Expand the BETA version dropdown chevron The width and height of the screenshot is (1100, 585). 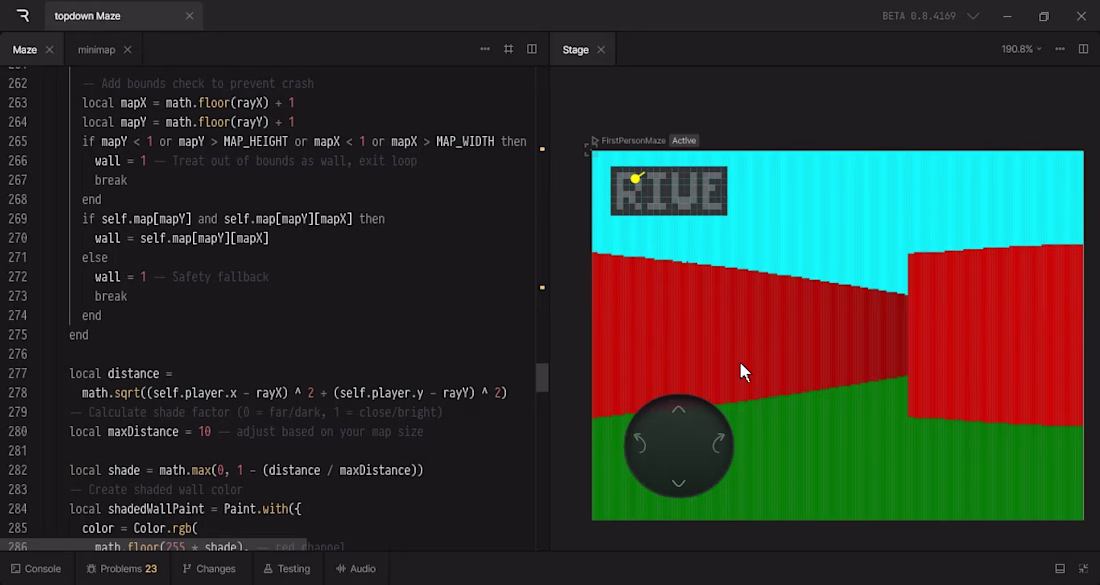(972, 16)
